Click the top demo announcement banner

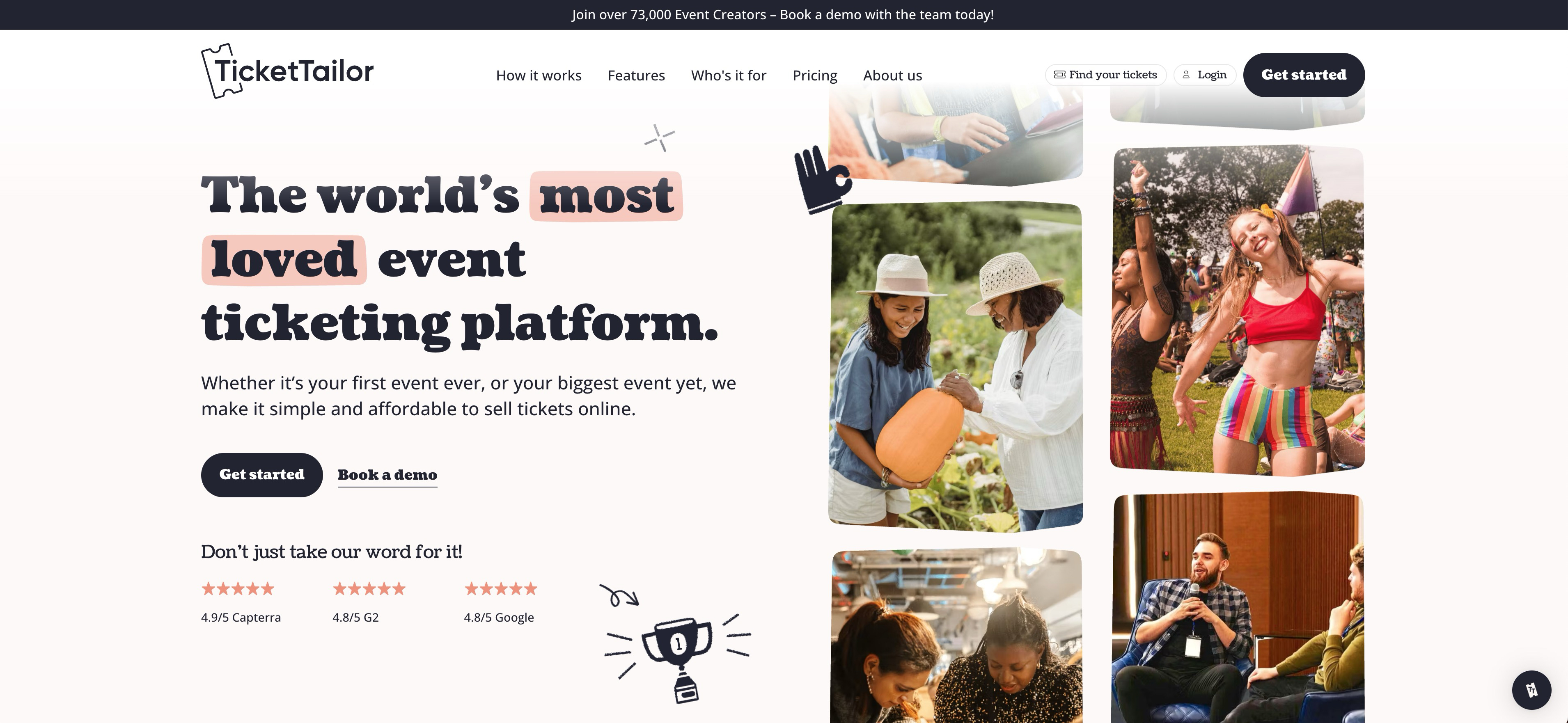click(x=783, y=15)
